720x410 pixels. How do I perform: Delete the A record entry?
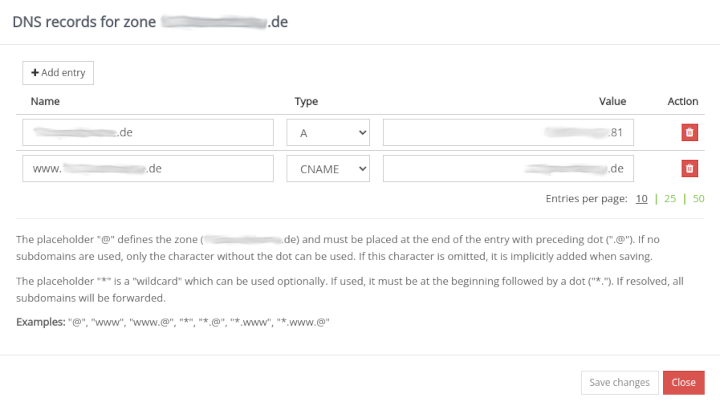[689, 133]
